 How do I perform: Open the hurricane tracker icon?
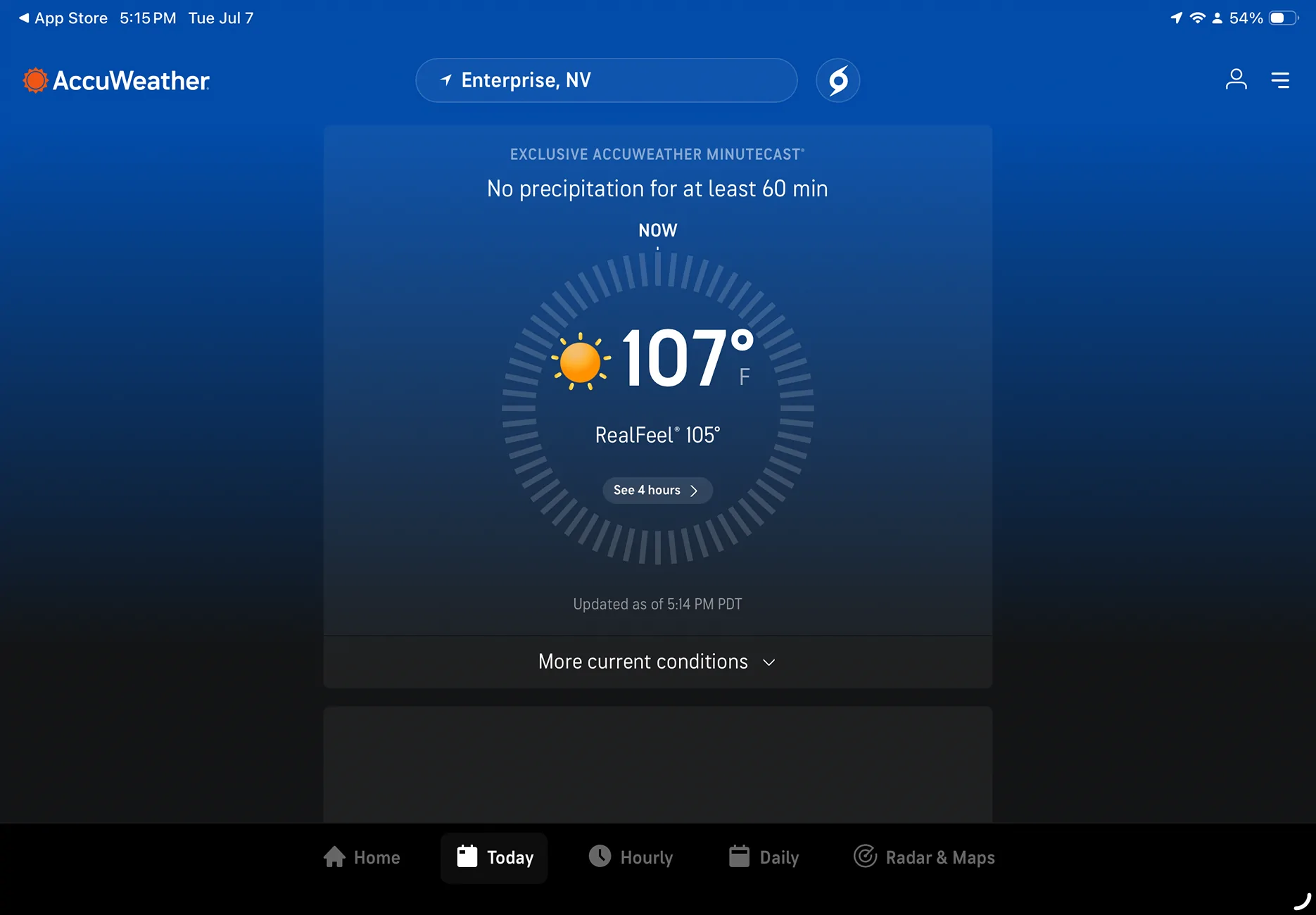[x=837, y=80]
